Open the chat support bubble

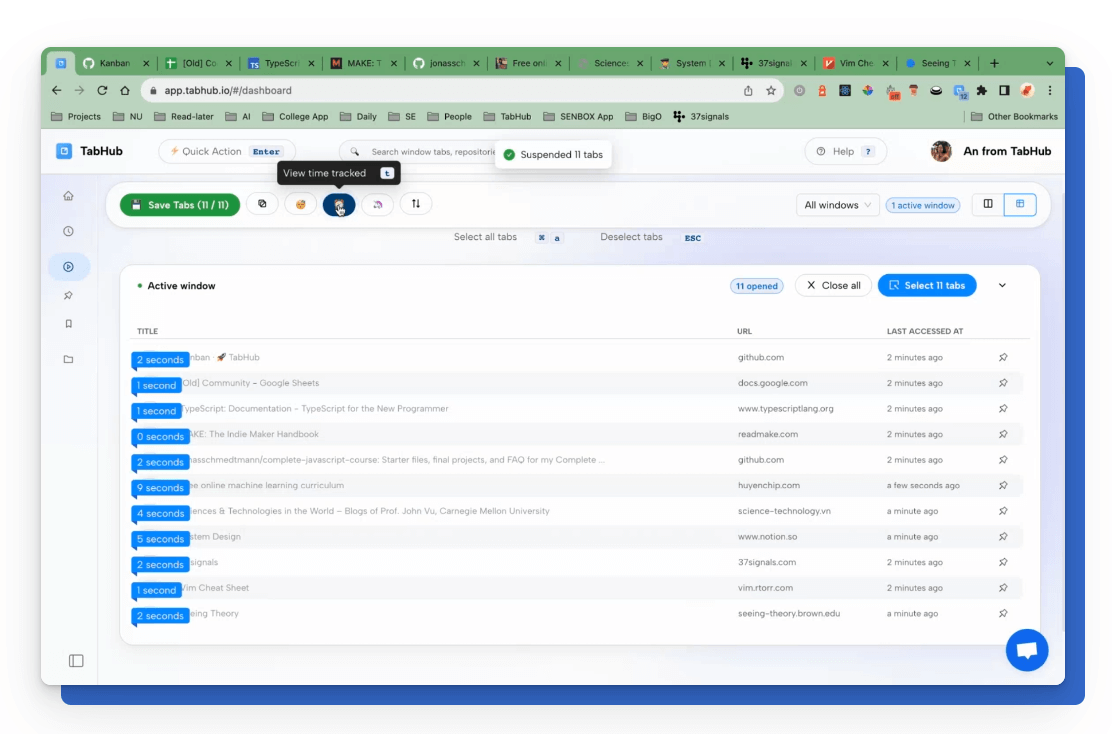1026,650
